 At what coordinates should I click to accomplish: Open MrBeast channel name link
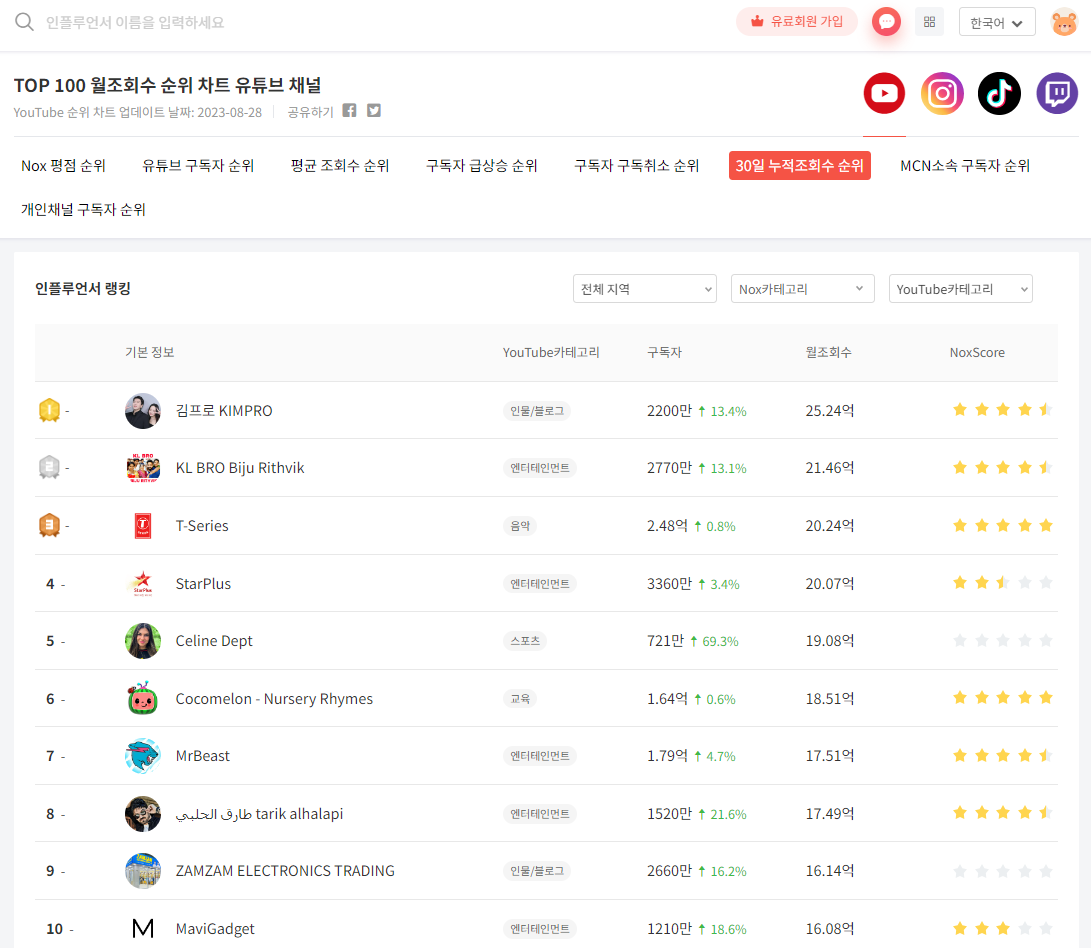pos(202,756)
